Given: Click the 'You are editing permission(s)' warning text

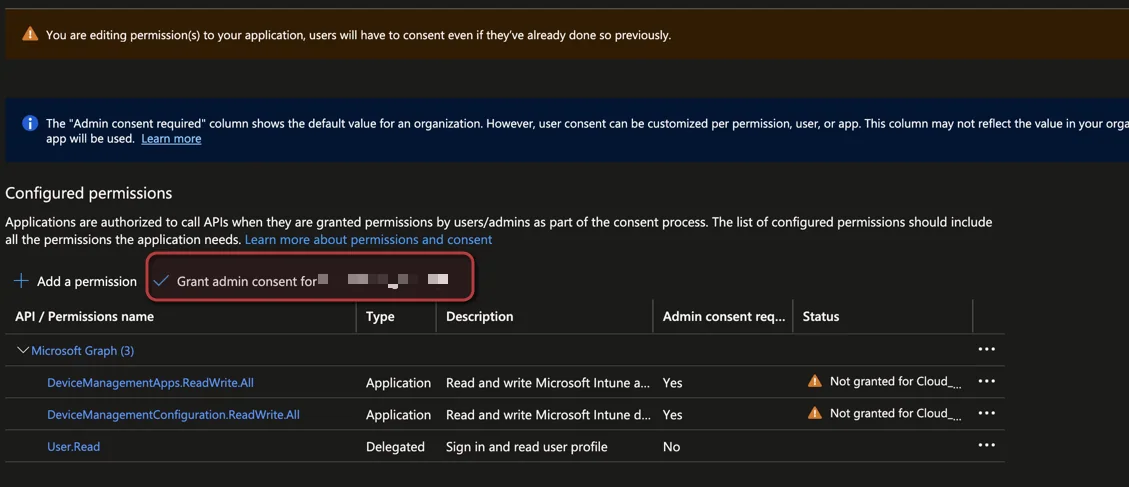Looking at the screenshot, I should [x=359, y=35].
